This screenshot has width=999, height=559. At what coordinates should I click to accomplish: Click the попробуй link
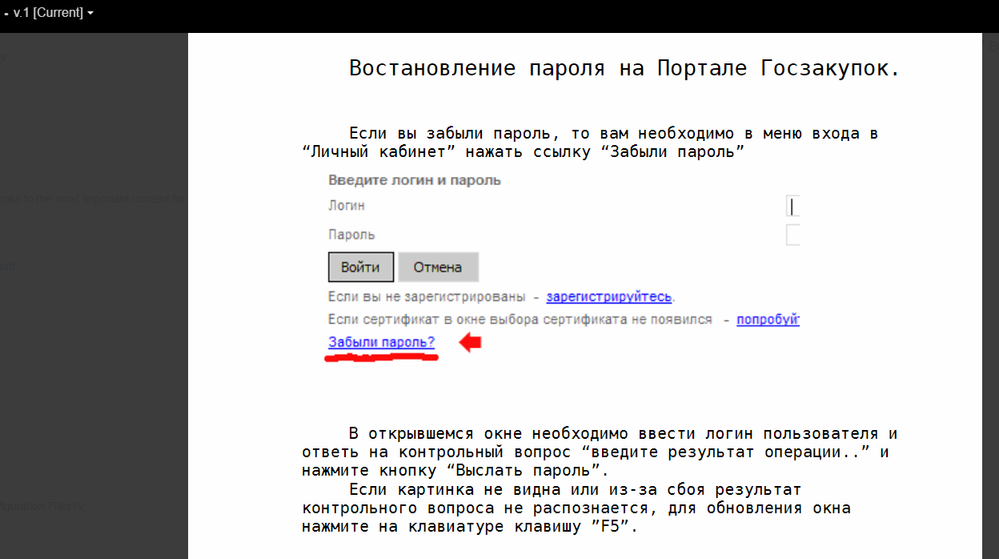(x=768, y=319)
